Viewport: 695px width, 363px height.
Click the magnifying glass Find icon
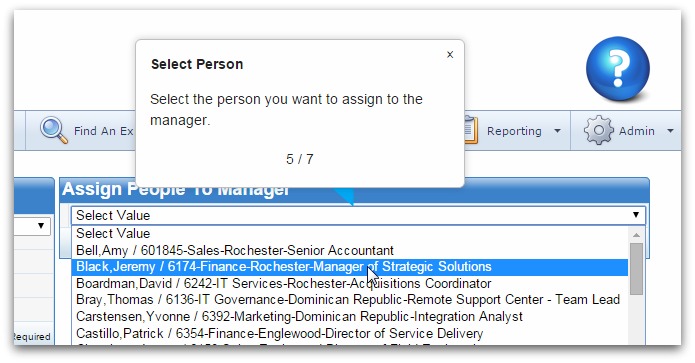pos(54,130)
